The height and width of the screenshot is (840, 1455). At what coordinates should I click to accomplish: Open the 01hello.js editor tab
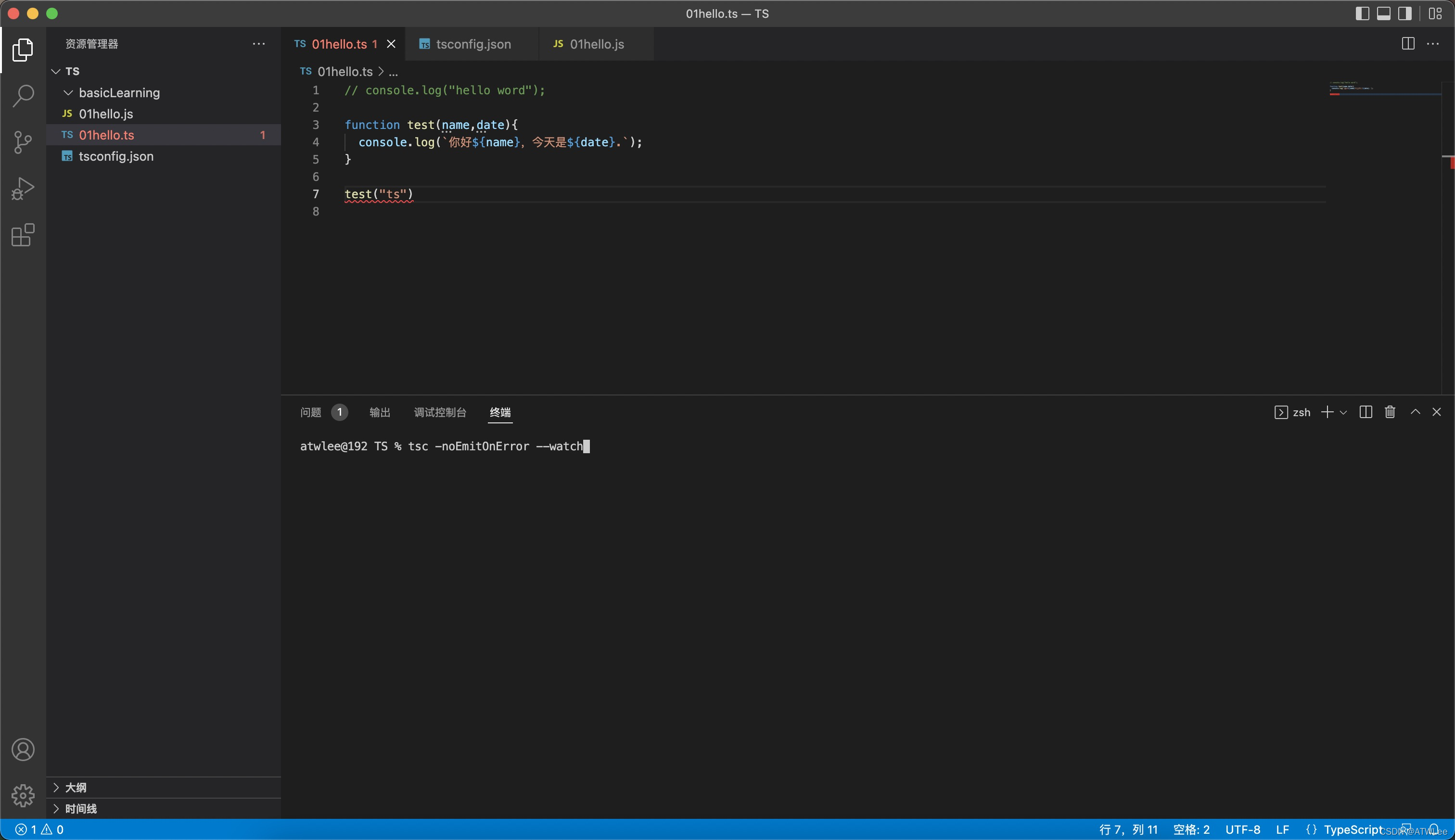point(596,44)
